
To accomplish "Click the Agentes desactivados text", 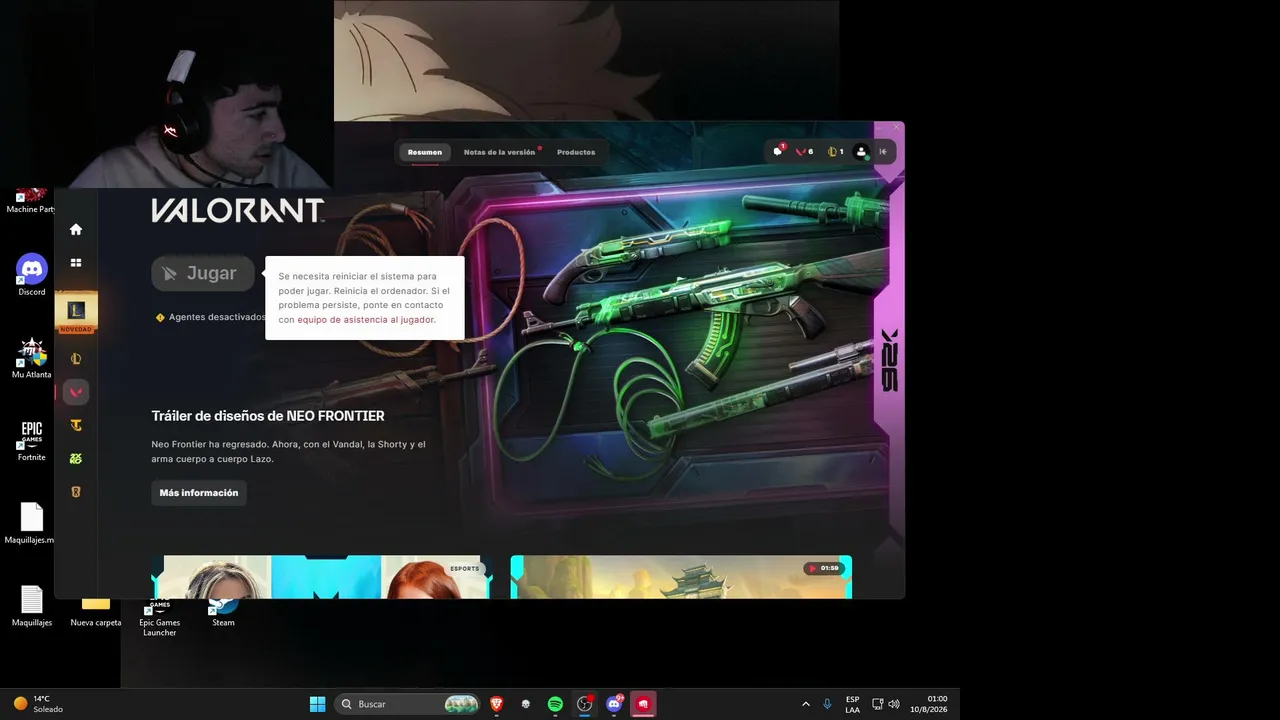I will tap(217, 317).
